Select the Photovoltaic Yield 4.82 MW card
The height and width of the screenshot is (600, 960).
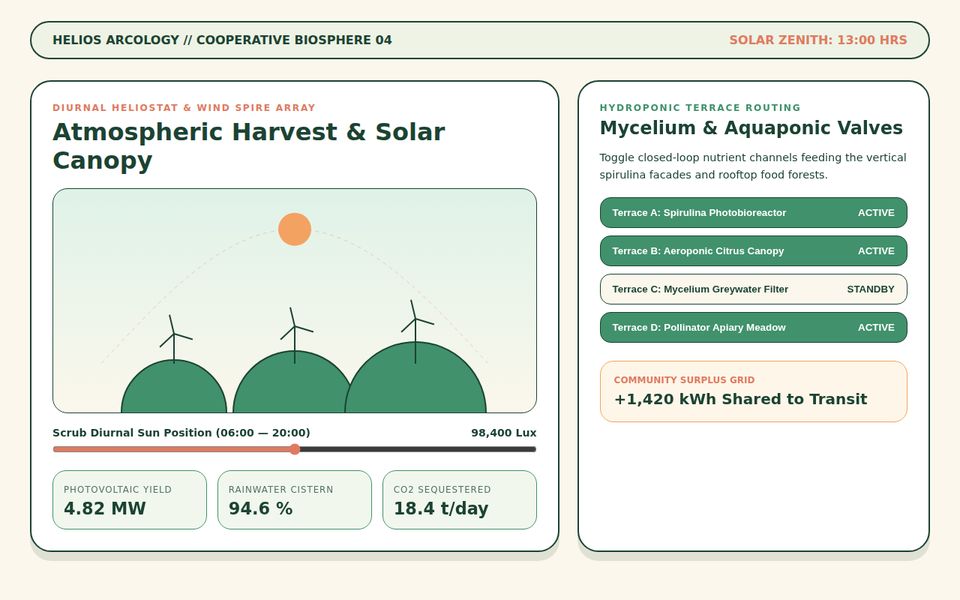coord(130,500)
